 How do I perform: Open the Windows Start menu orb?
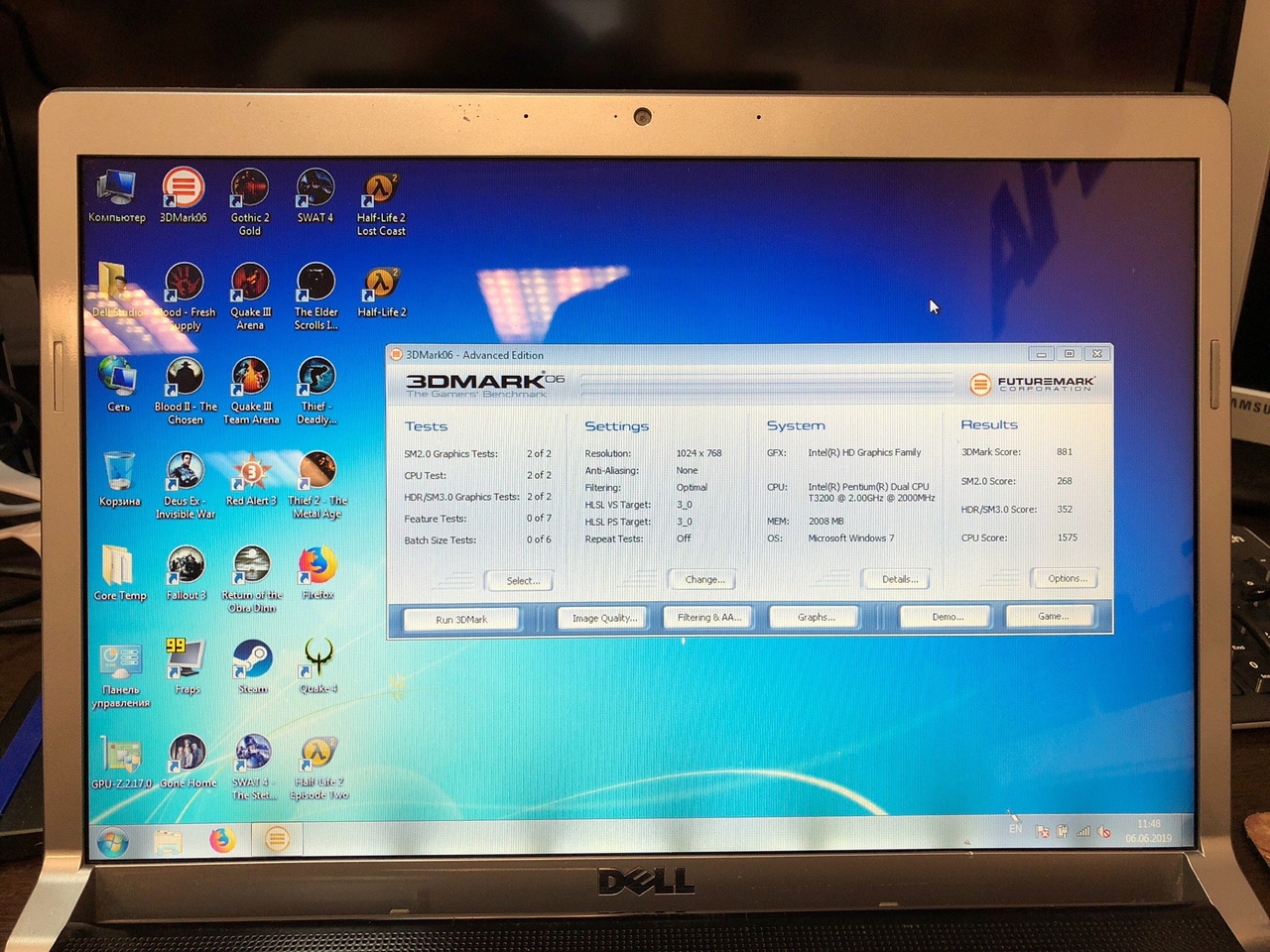[x=112, y=841]
